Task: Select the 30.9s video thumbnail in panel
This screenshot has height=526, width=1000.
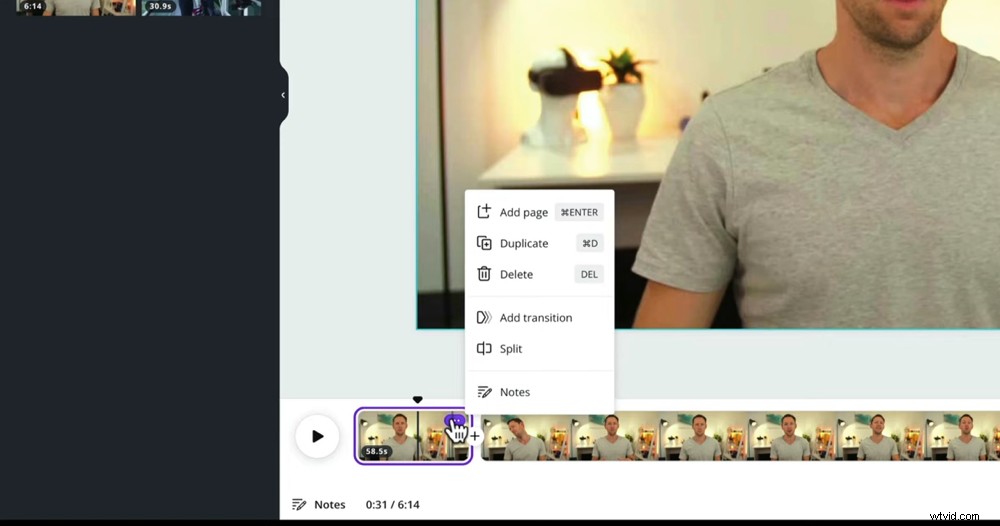Action: pos(201,8)
